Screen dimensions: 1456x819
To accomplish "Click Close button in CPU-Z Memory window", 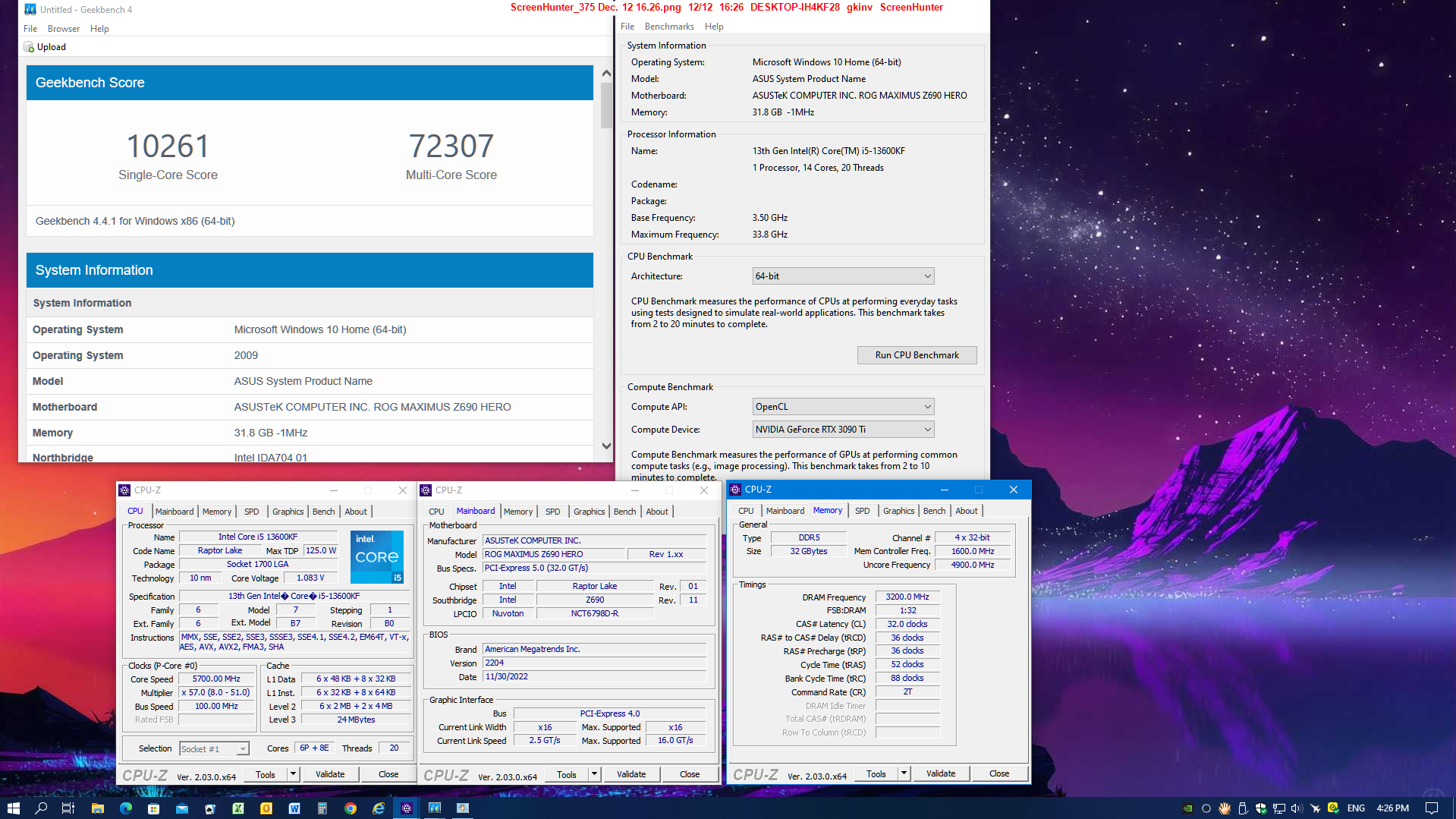I will pyautogui.click(x=999, y=773).
